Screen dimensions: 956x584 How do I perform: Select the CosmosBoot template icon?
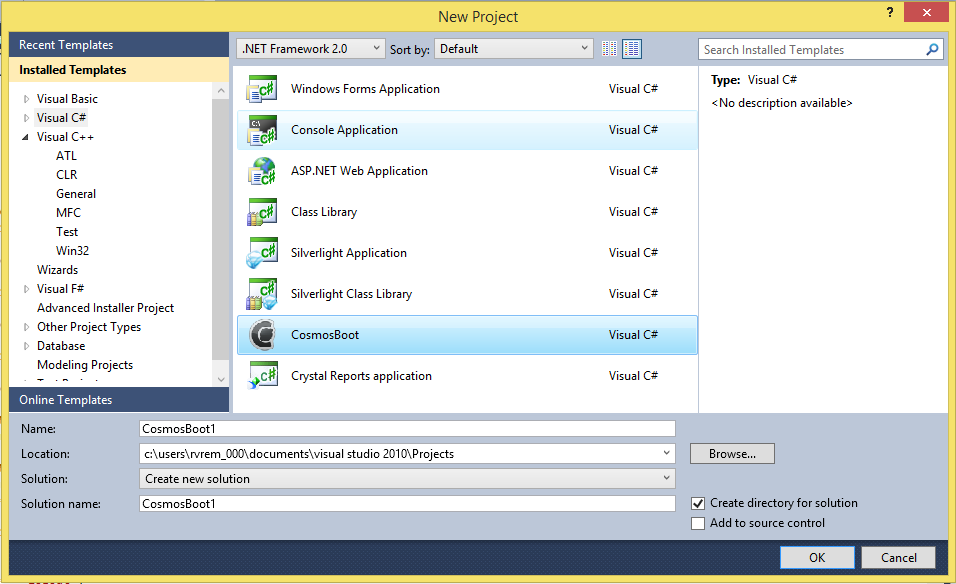point(262,335)
